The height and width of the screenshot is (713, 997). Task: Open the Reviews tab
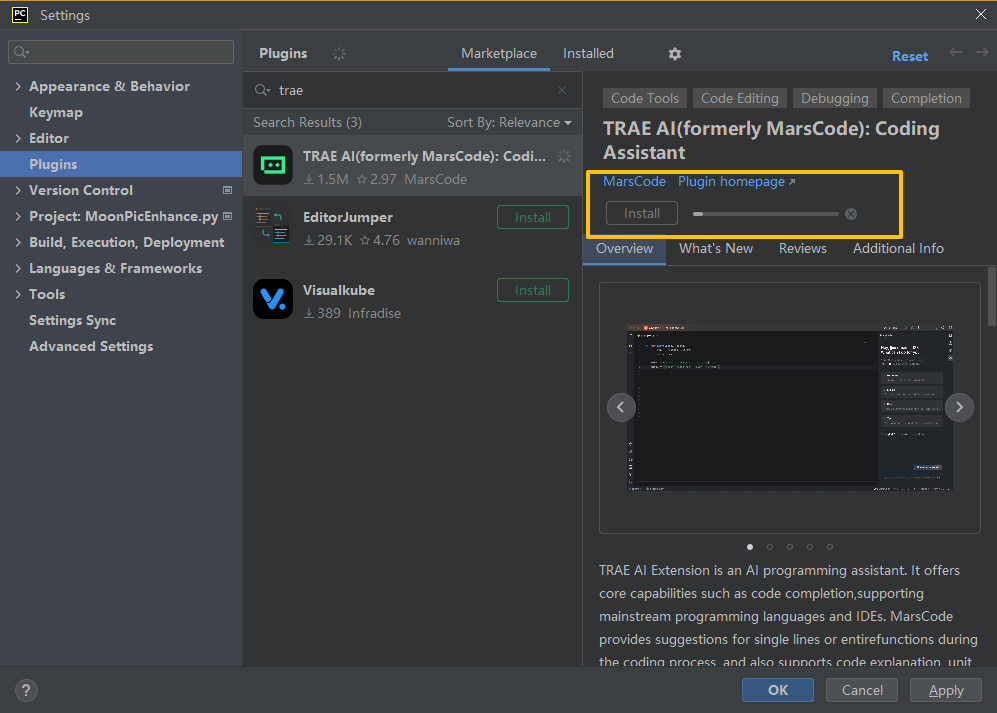[x=802, y=249]
